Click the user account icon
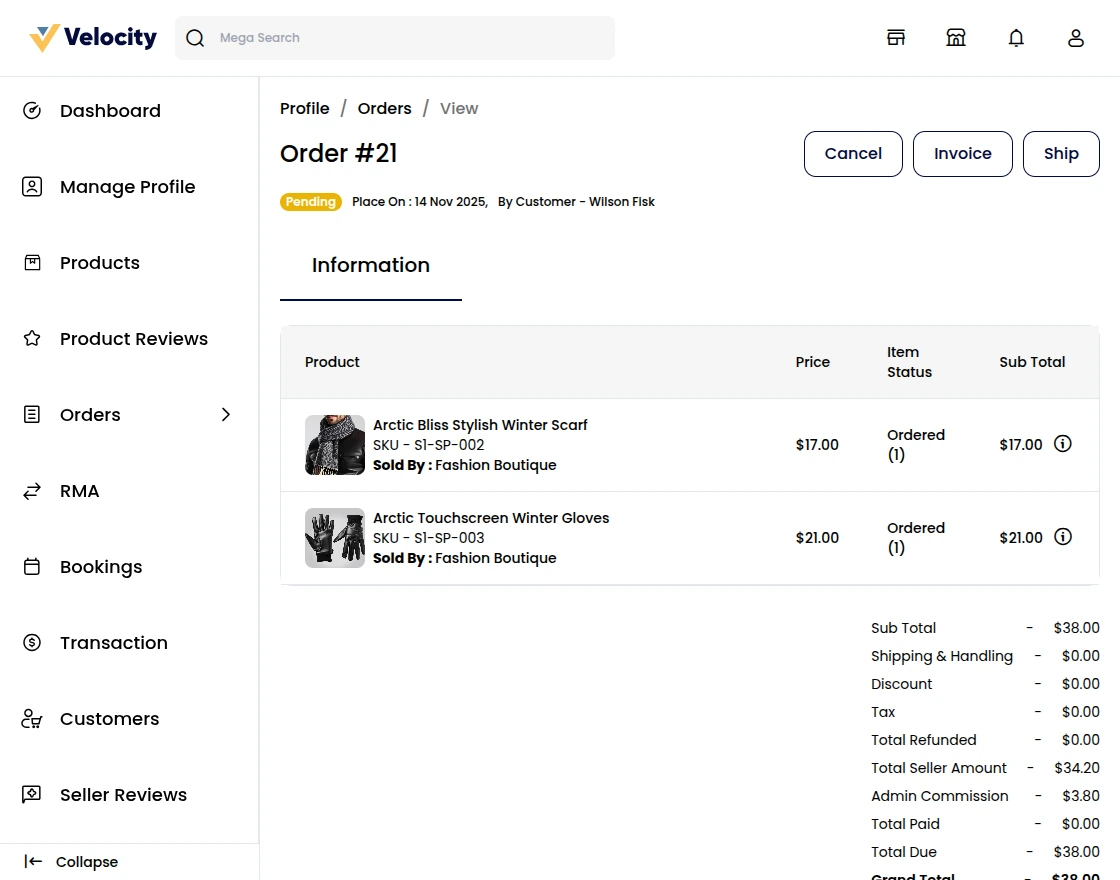Image resolution: width=1120 pixels, height=880 pixels. 1076,38
